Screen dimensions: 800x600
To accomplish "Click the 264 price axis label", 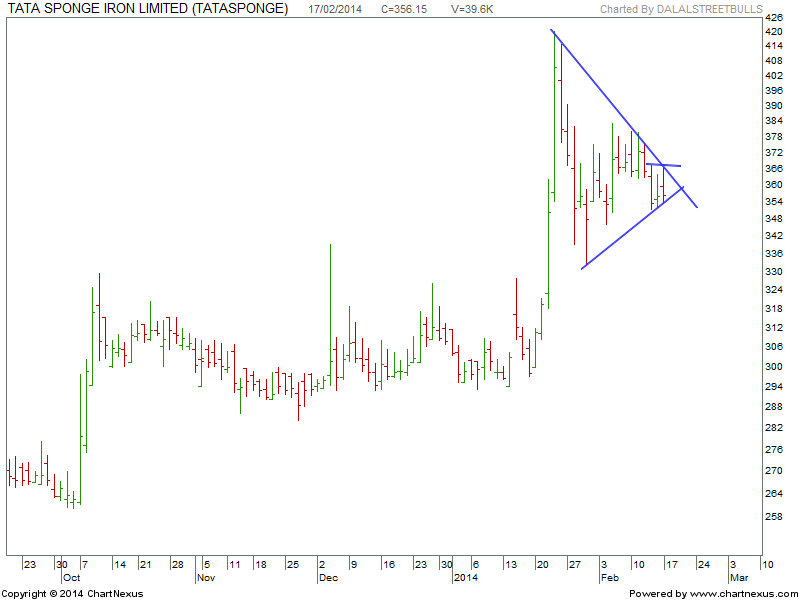I will [774, 493].
